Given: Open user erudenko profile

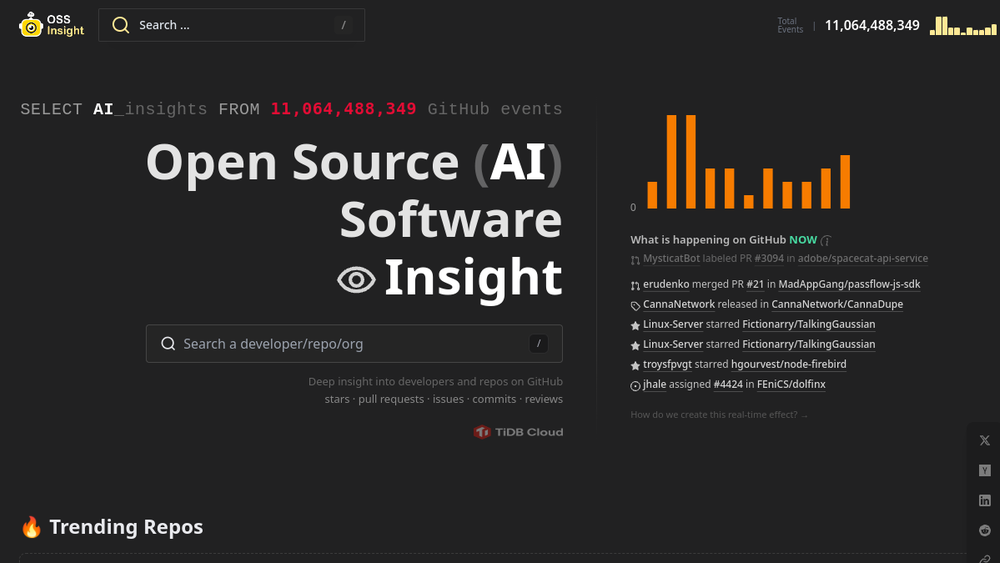Looking at the screenshot, I should [x=666, y=284].
